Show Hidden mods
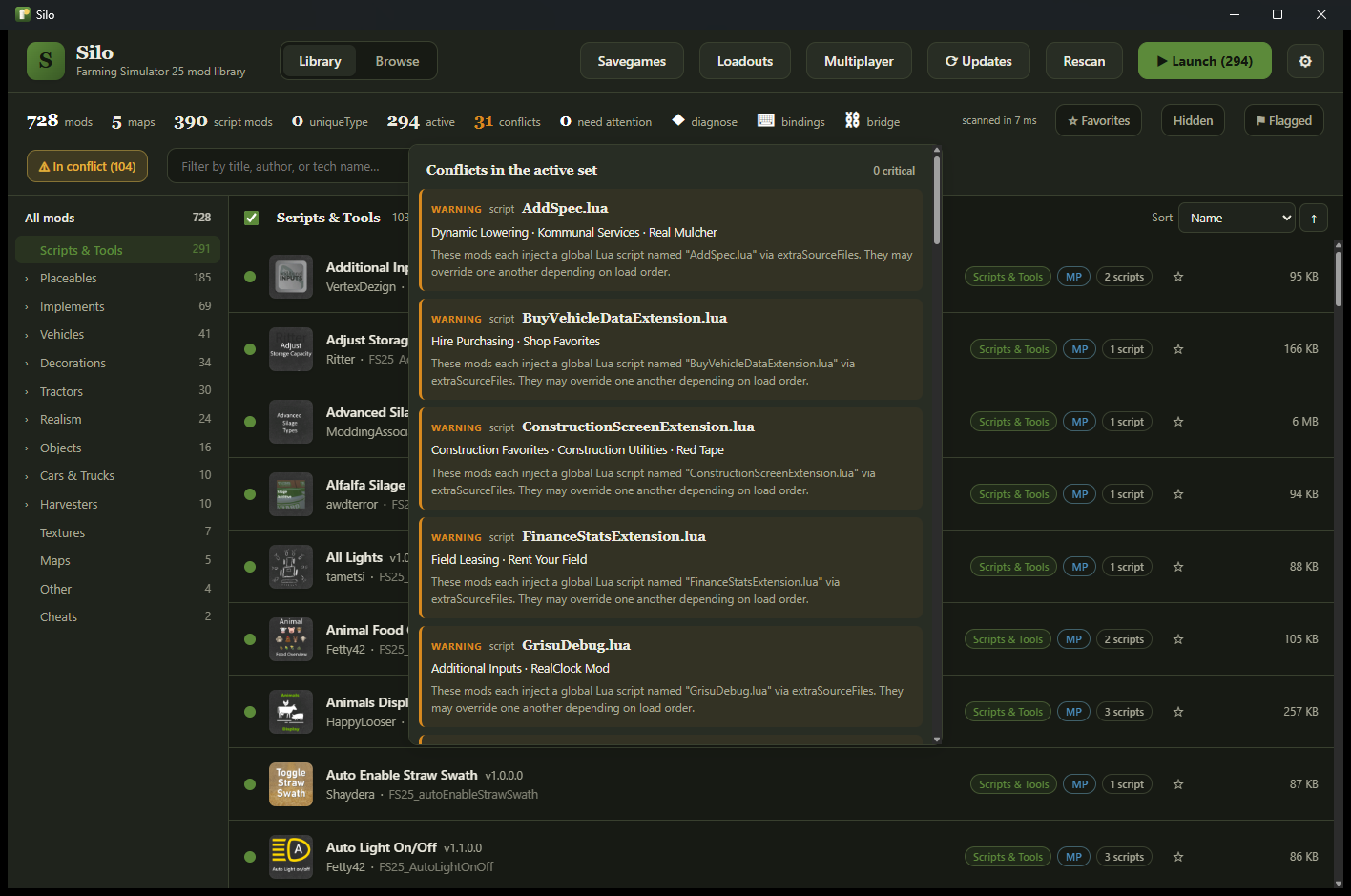The image size is (1351, 896). click(x=1193, y=120)
